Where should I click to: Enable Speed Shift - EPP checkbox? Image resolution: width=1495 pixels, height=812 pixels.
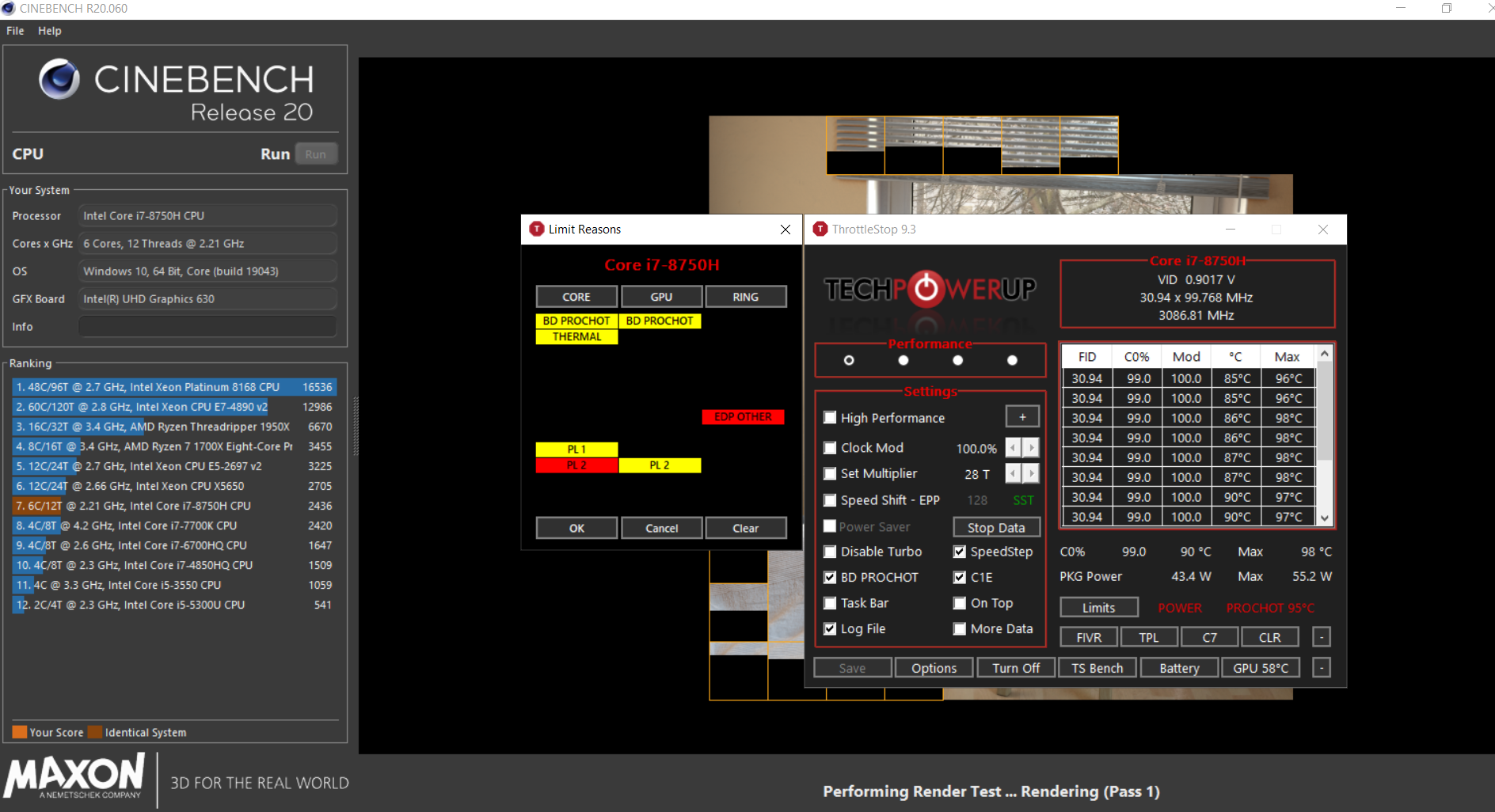click(x=830, y=500)
